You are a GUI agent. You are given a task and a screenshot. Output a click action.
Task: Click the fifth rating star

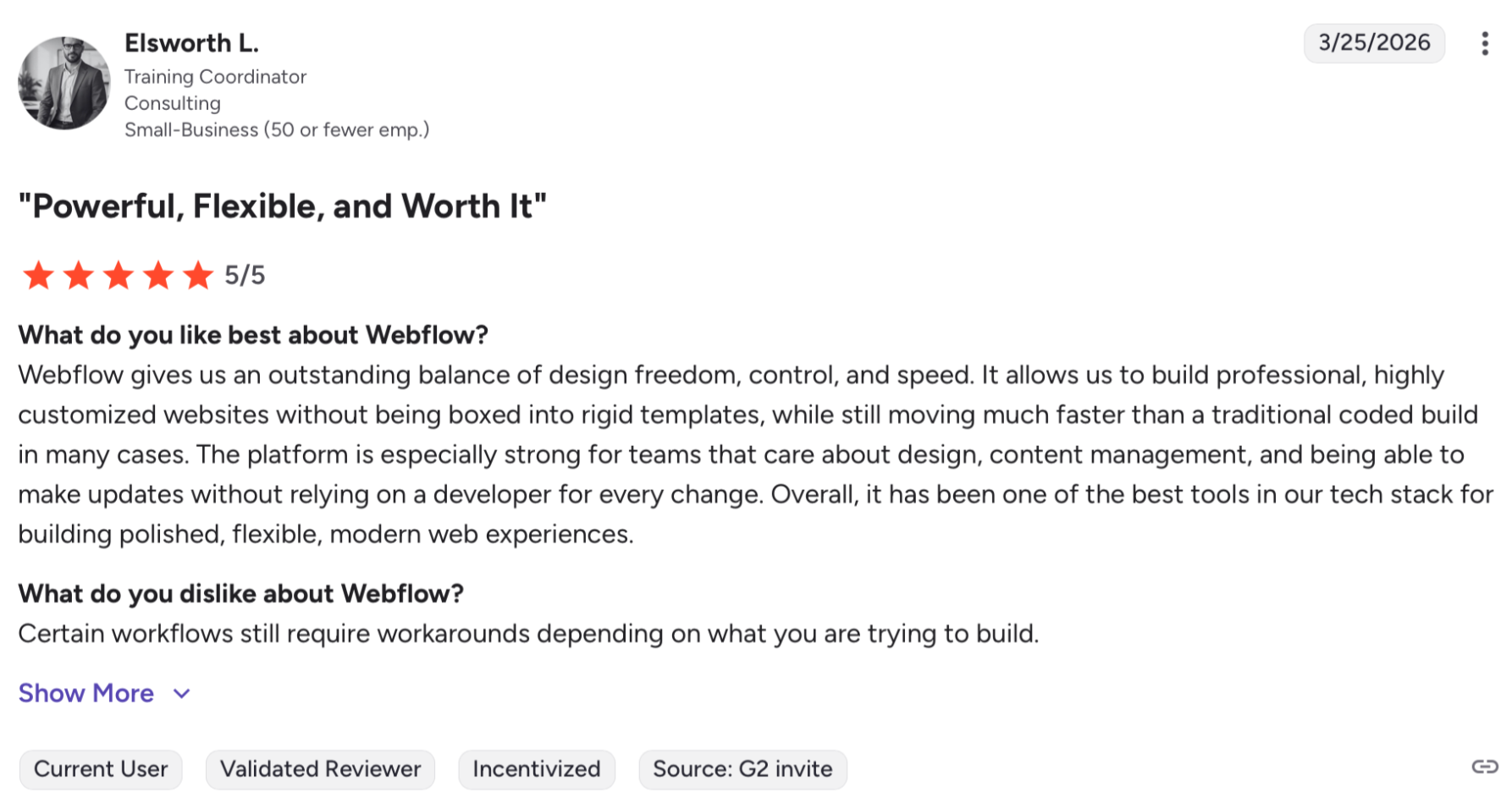pos(199,275)
